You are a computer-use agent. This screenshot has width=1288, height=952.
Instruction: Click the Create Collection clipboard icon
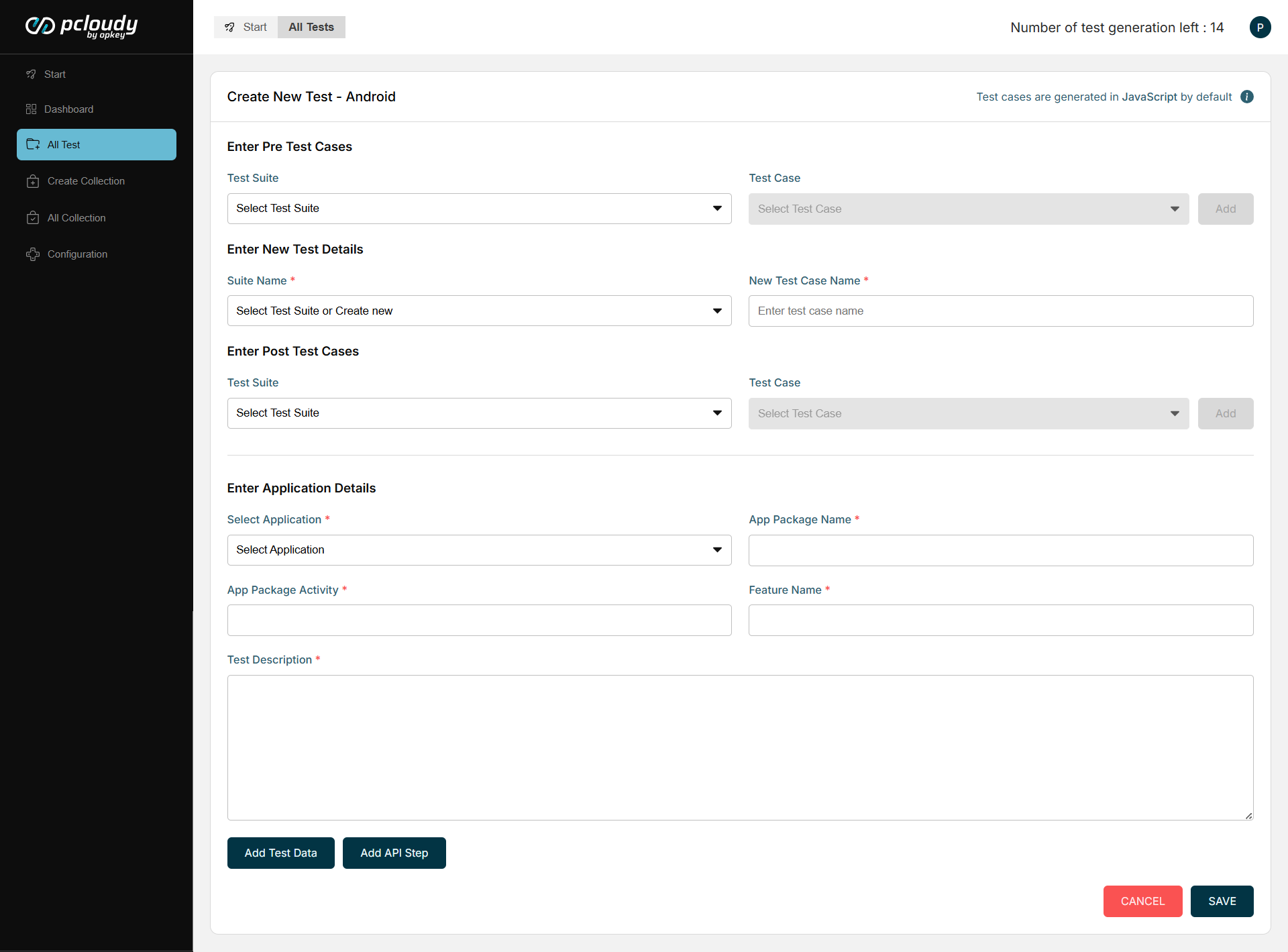pos(33,181)
